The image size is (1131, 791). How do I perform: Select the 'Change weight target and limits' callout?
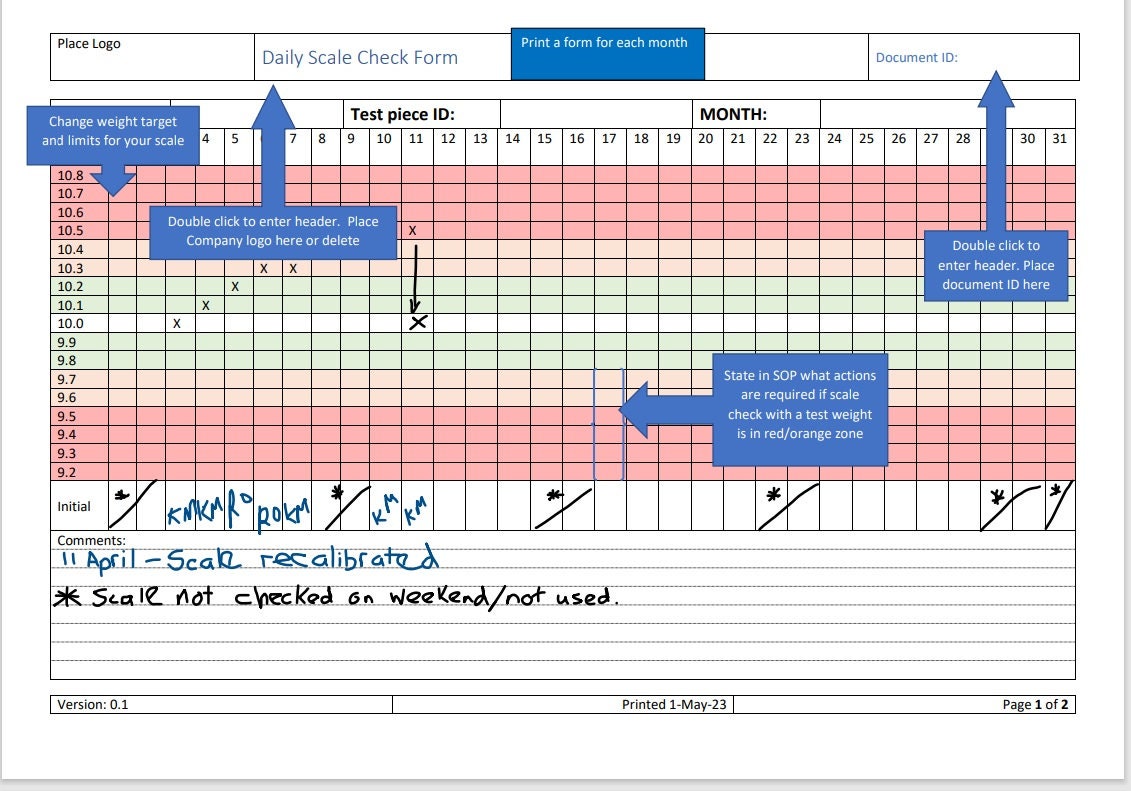(x=113, y=130)
